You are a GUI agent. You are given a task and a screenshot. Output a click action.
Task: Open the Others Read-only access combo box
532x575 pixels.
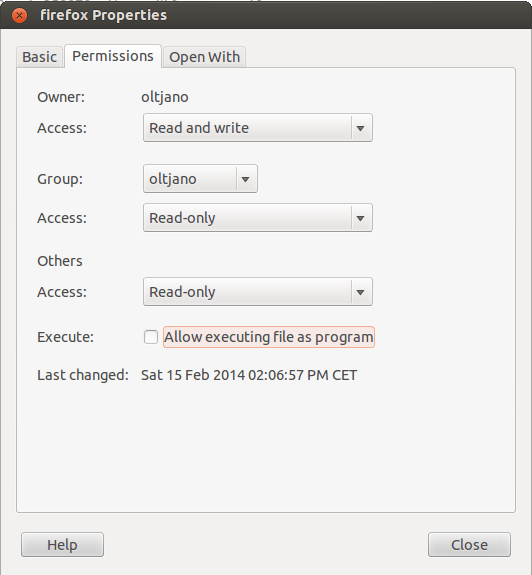(258, 292)
